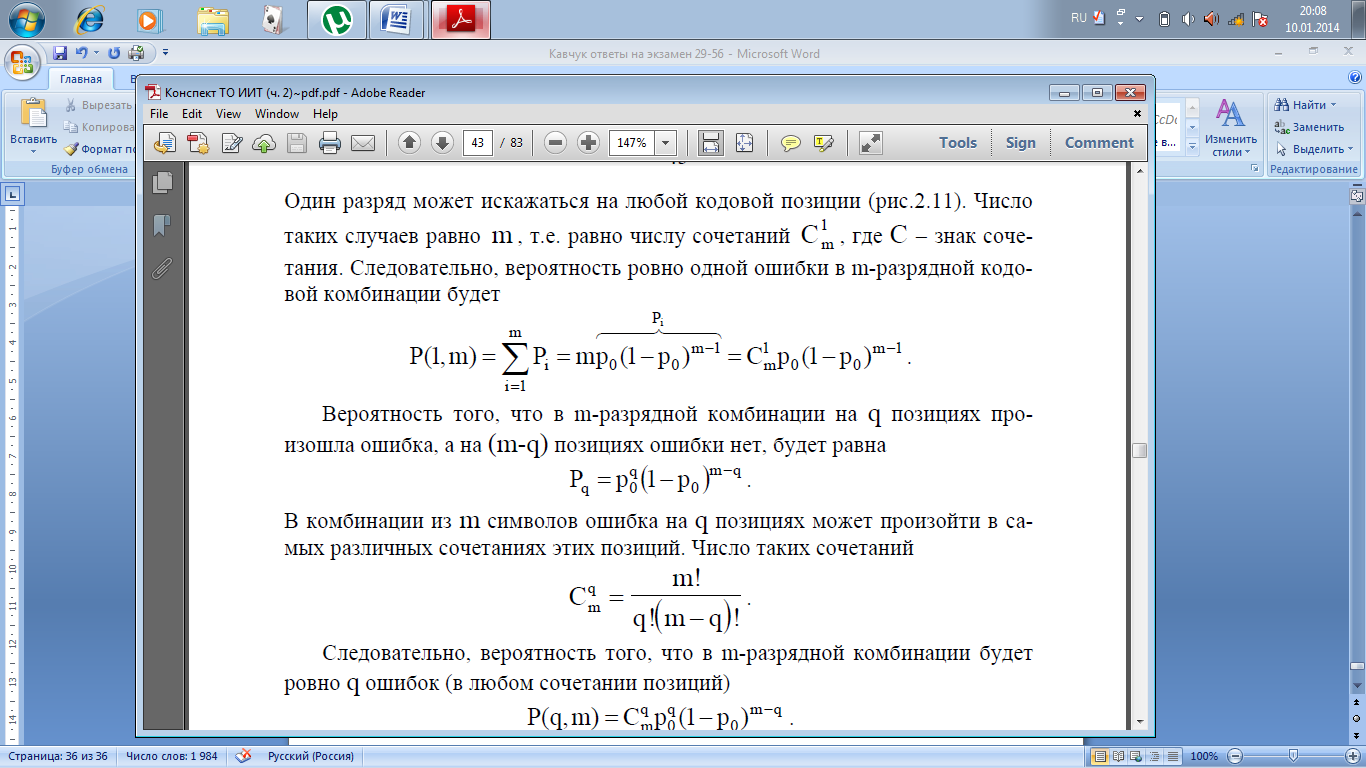Open the attachments paperclip panel

coord(162,268)
